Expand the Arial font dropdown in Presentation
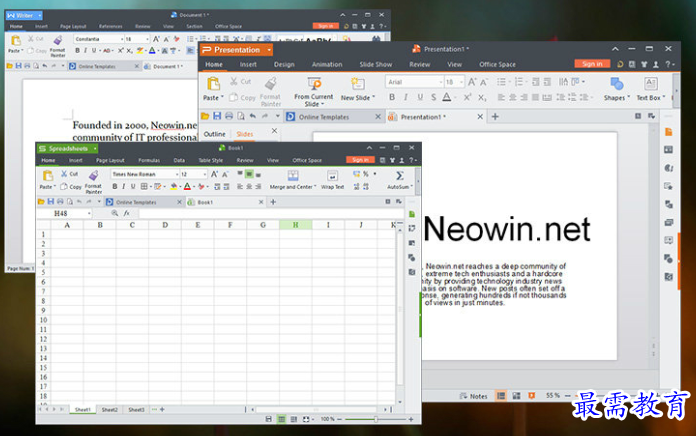The height and width of the screenshot is (436, 696). pyautogui.click(x=438, y=81)
